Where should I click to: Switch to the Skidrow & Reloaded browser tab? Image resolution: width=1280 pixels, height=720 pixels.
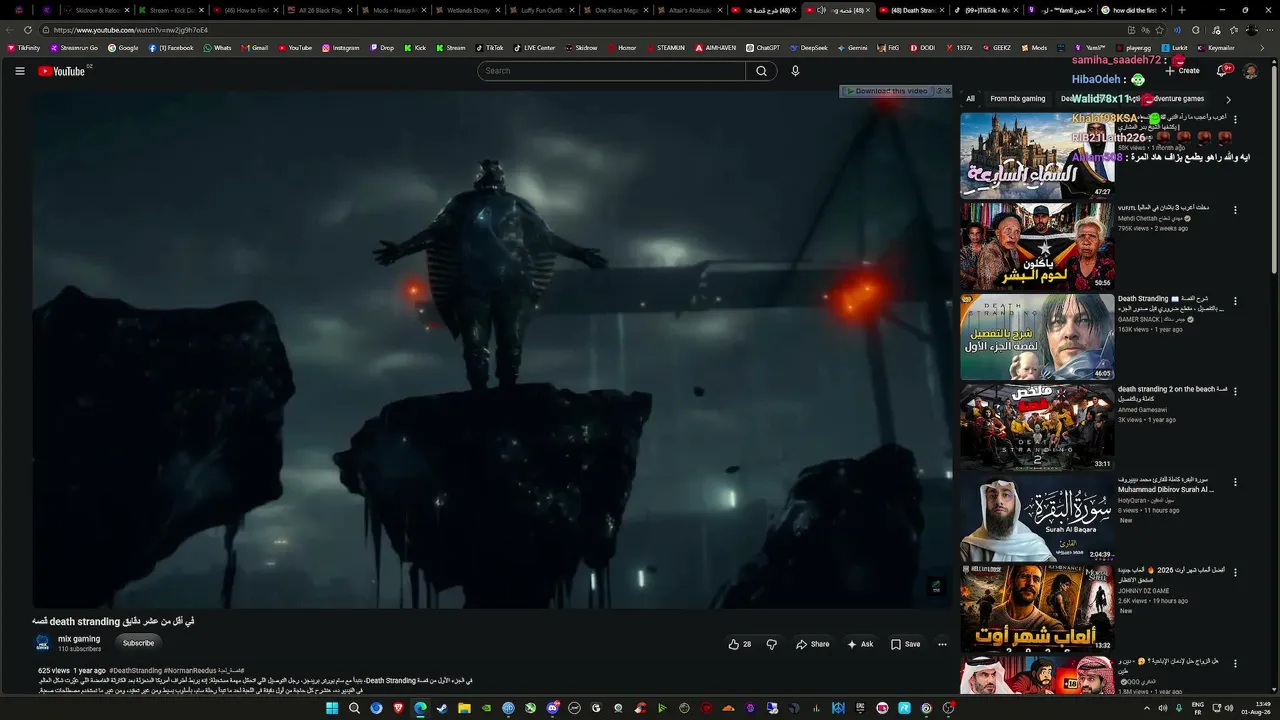point(97,10)
